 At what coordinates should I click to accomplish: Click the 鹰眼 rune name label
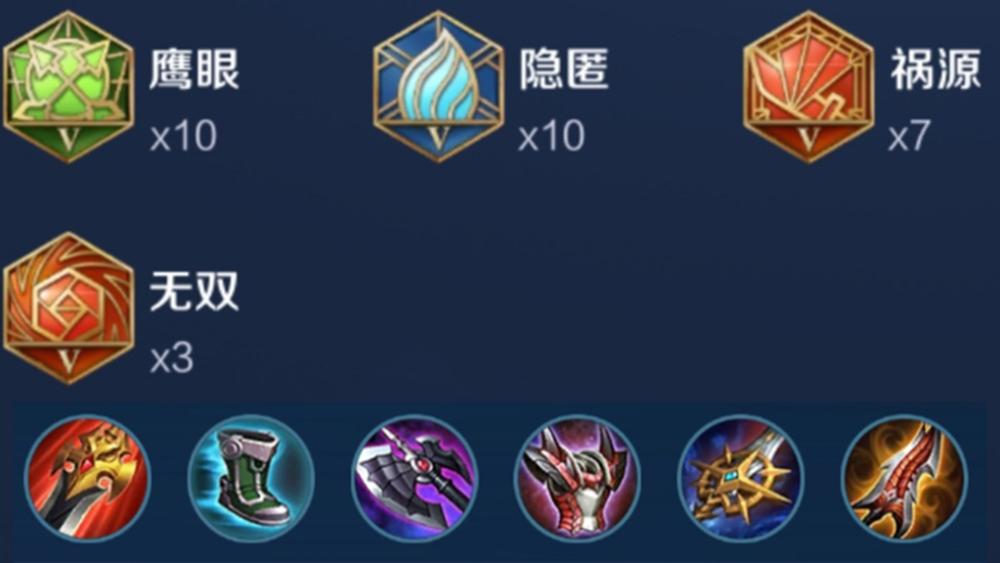195,69
